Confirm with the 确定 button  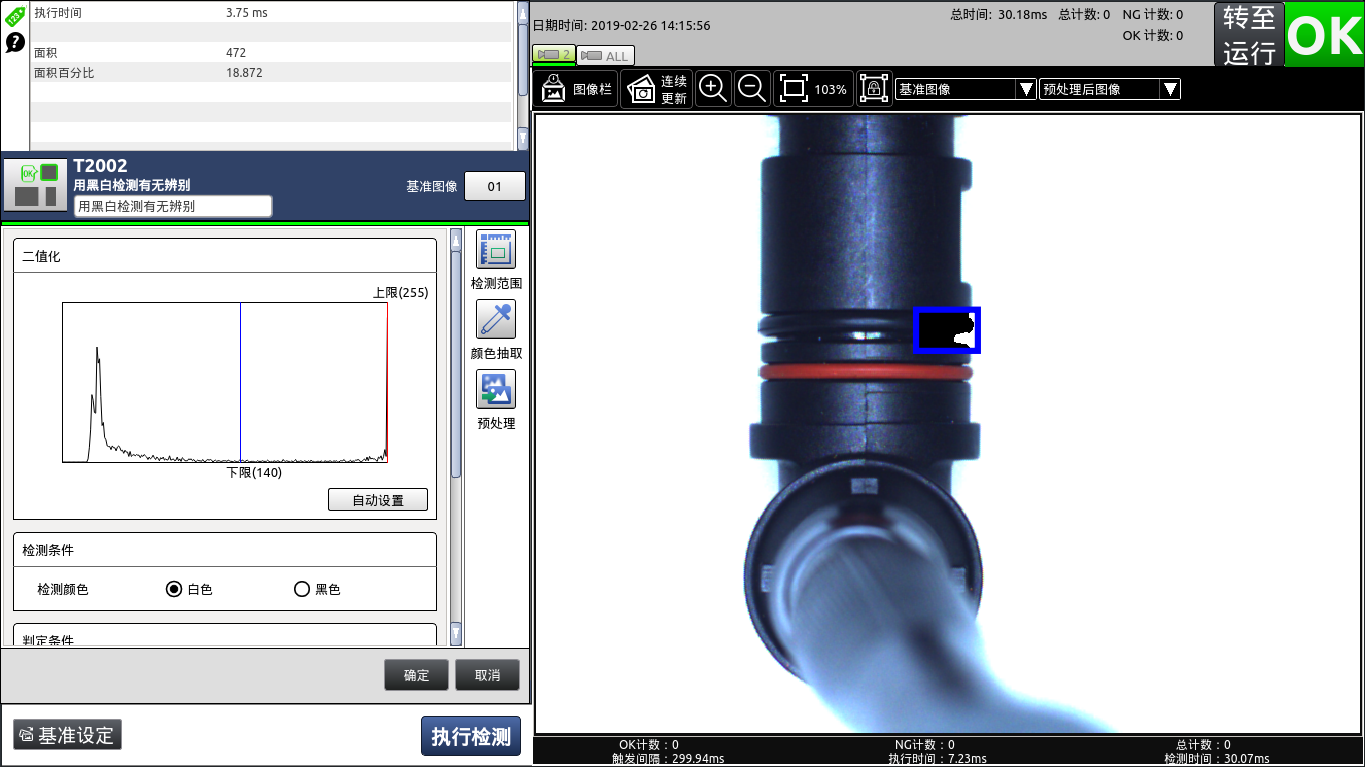click(416, 675)
